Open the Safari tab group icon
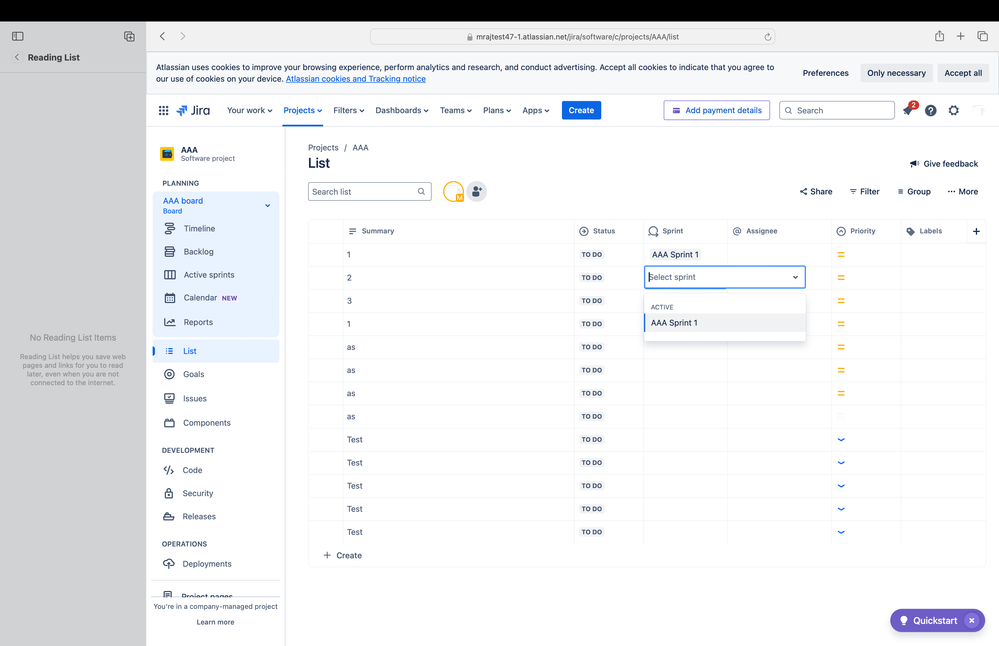 (129, 36)
